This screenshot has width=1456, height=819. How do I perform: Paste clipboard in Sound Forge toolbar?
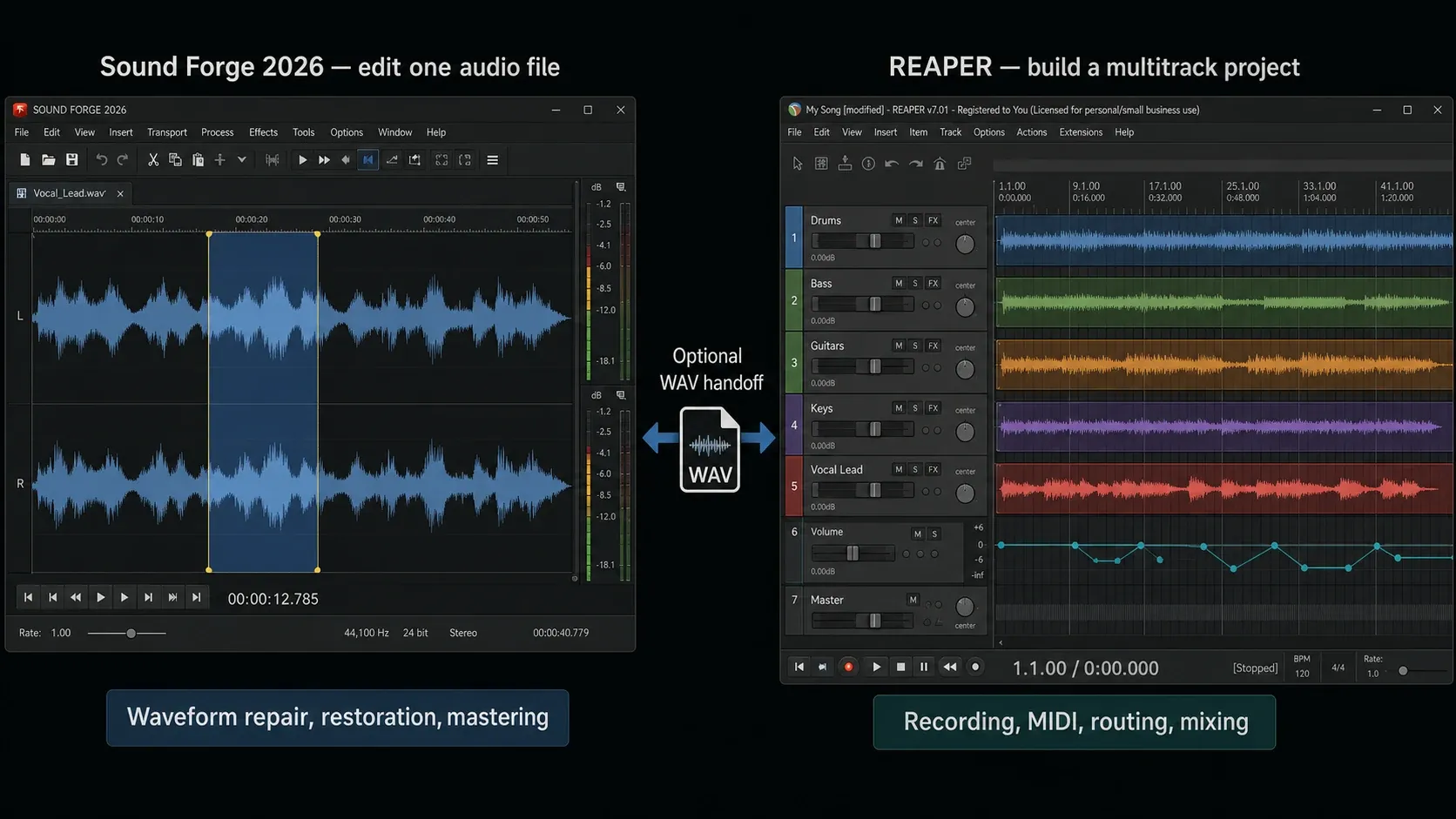coord(198,160)
